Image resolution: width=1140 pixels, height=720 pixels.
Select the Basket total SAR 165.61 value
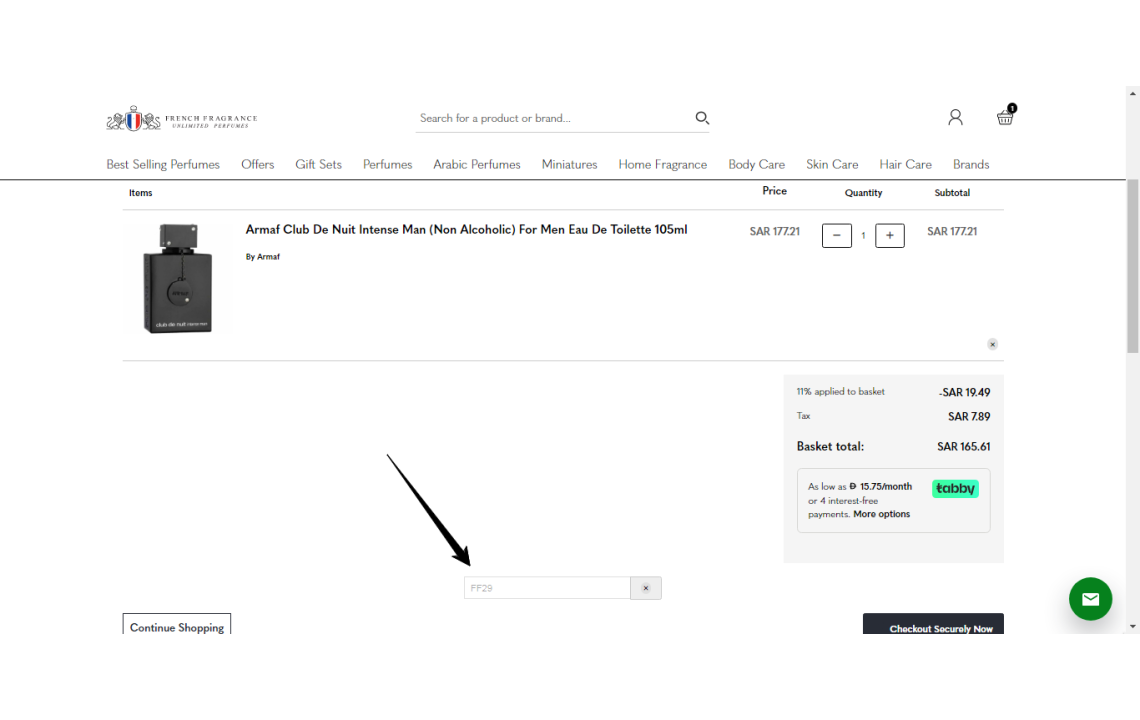[x=963, y=447]
